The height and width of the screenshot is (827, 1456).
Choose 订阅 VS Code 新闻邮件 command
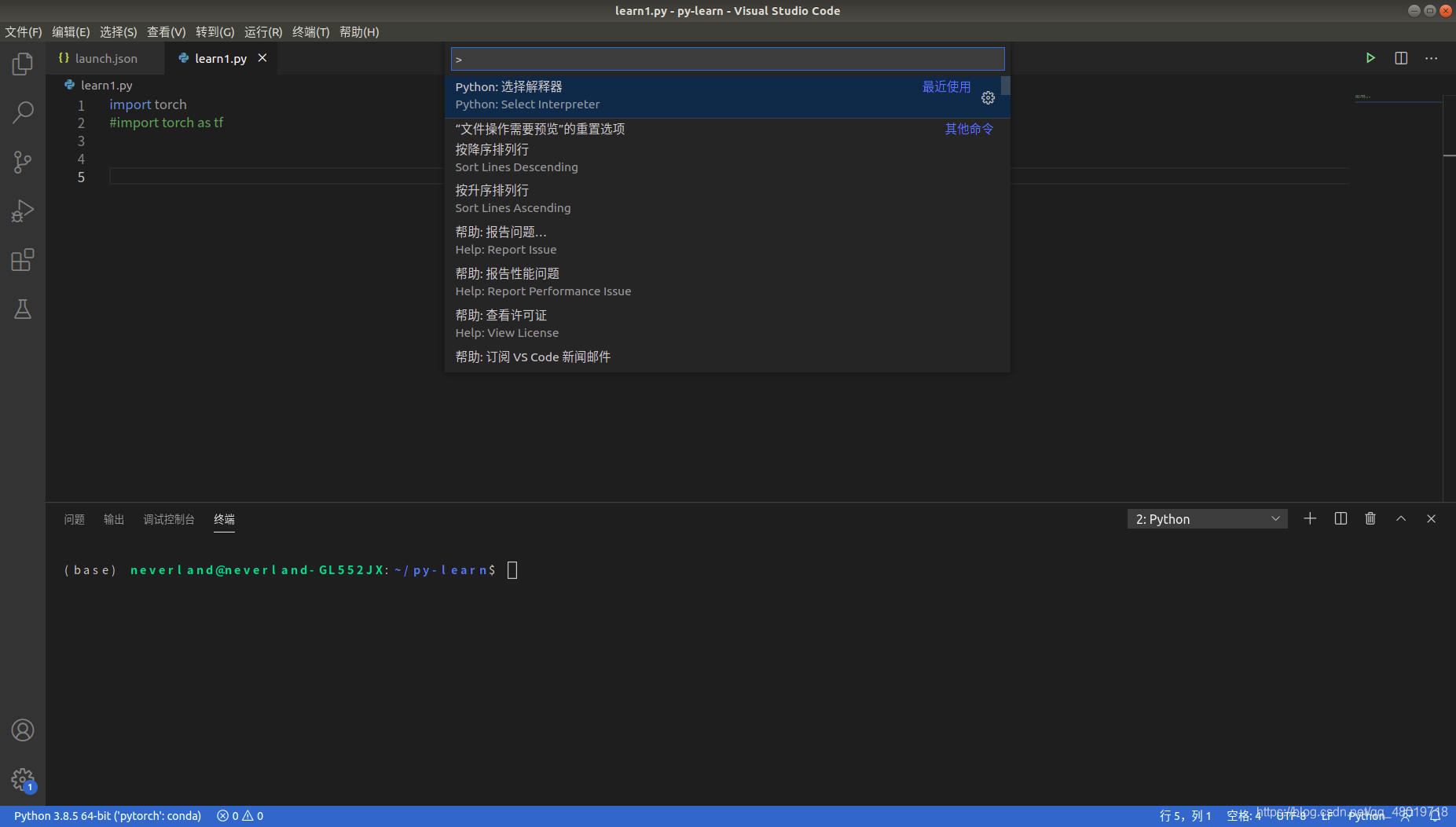click(x=727, y=357)
